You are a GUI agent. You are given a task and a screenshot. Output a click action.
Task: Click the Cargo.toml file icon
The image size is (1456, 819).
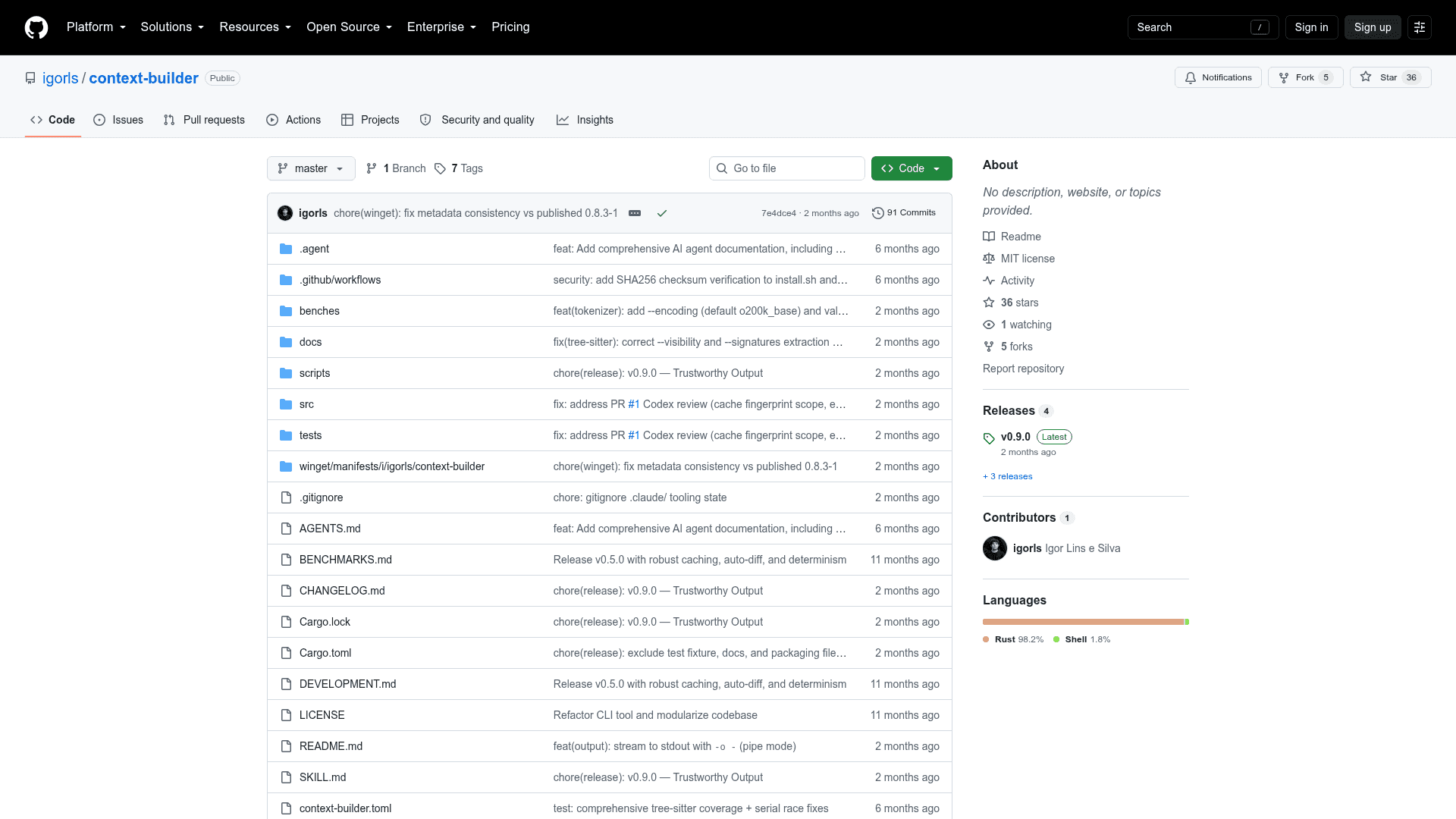point(286,653)
